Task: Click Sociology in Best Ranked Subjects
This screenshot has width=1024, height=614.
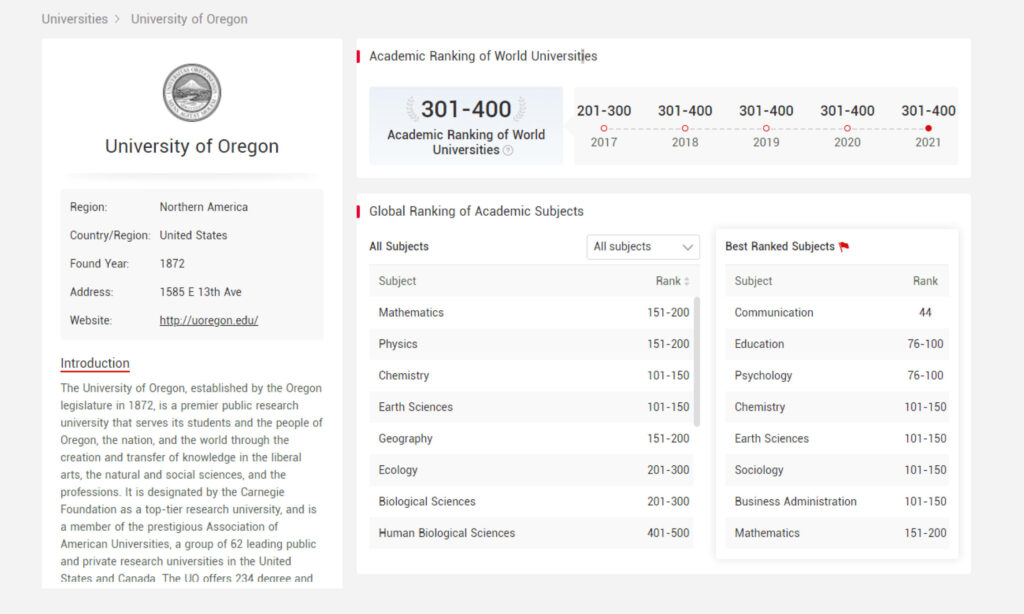Action: [837, 470]
